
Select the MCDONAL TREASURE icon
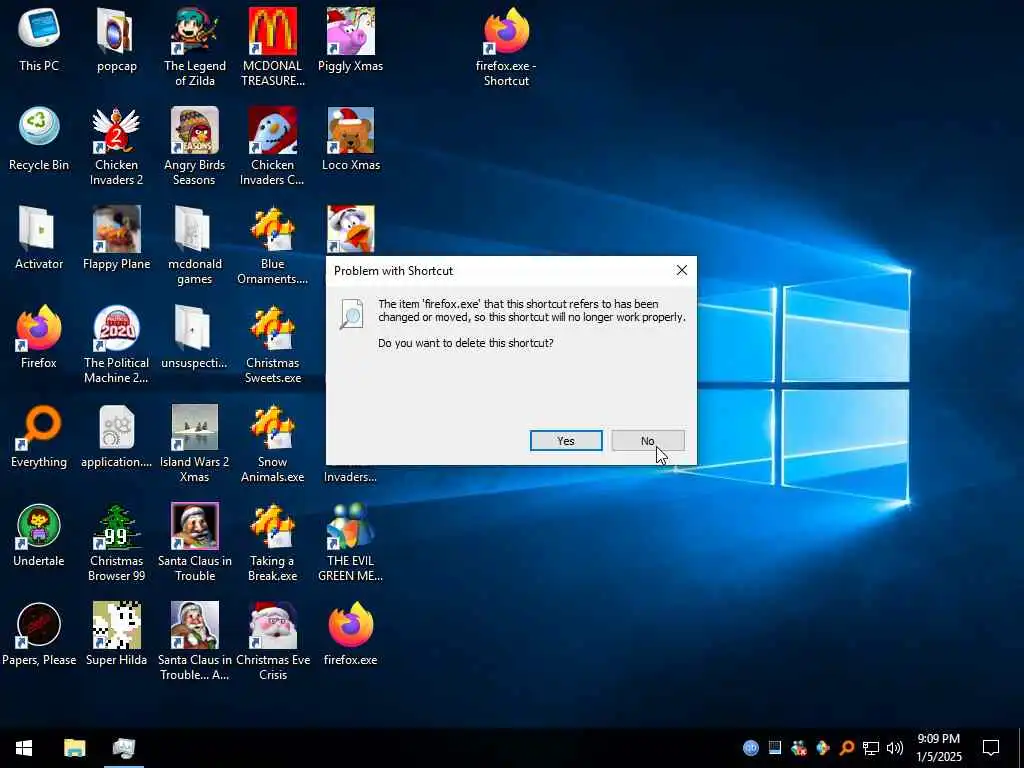272,47
